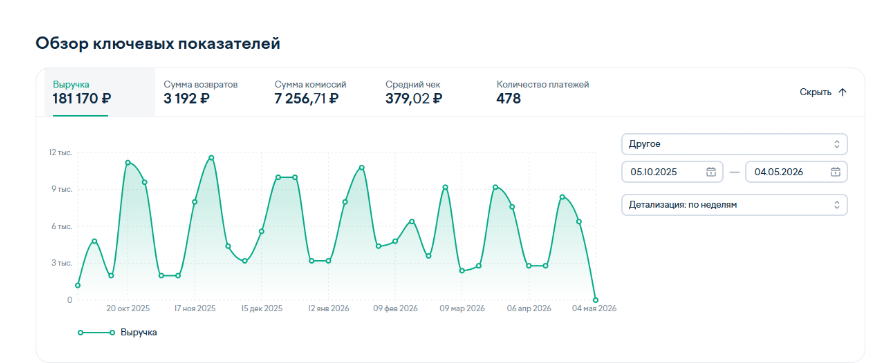The image size is (892, 363).
Task: Switch to Сумма возвратов tab
Action: (201, 92)
